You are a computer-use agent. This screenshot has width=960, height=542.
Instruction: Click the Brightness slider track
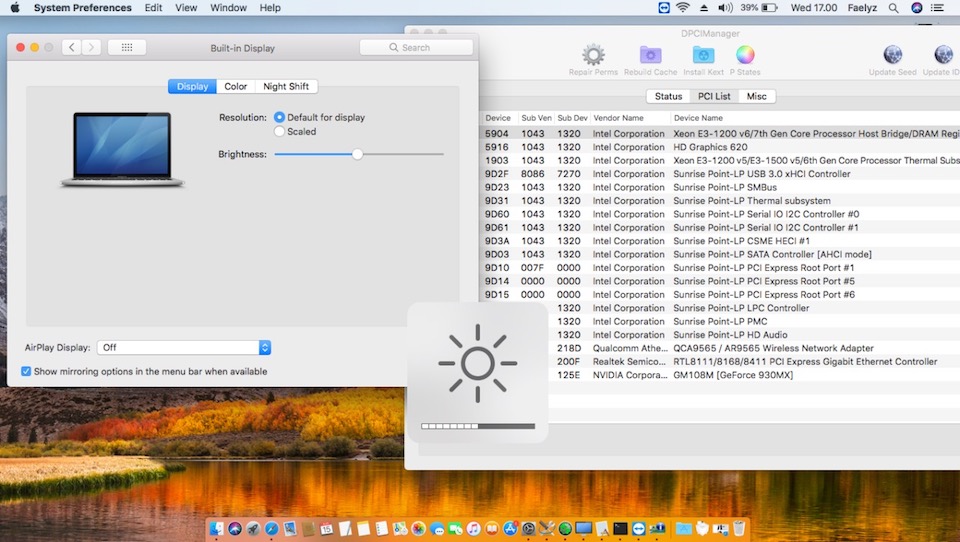pos(400,154)
